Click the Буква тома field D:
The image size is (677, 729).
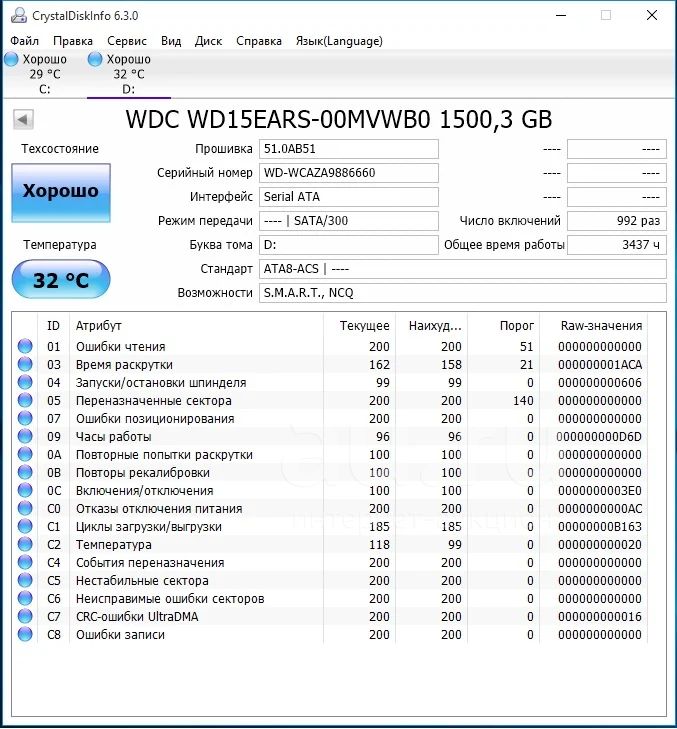tap(349, 245)
